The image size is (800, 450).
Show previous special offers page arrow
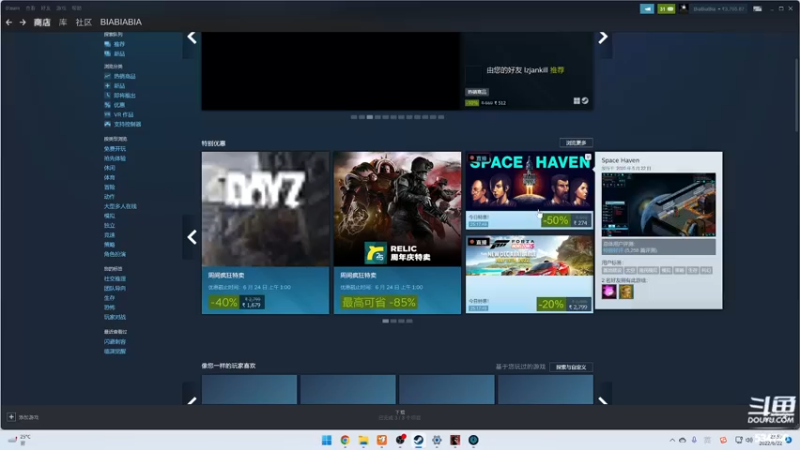(x=192, y=237)
